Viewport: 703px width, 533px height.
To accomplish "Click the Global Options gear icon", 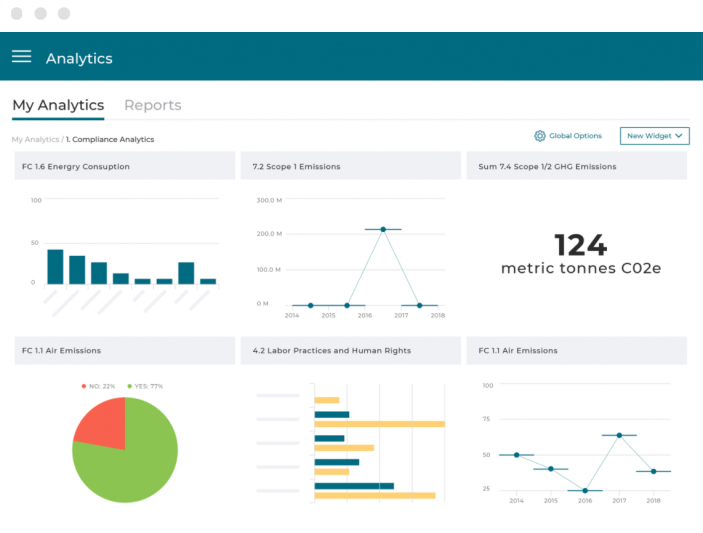I will (x=540, y=136).
